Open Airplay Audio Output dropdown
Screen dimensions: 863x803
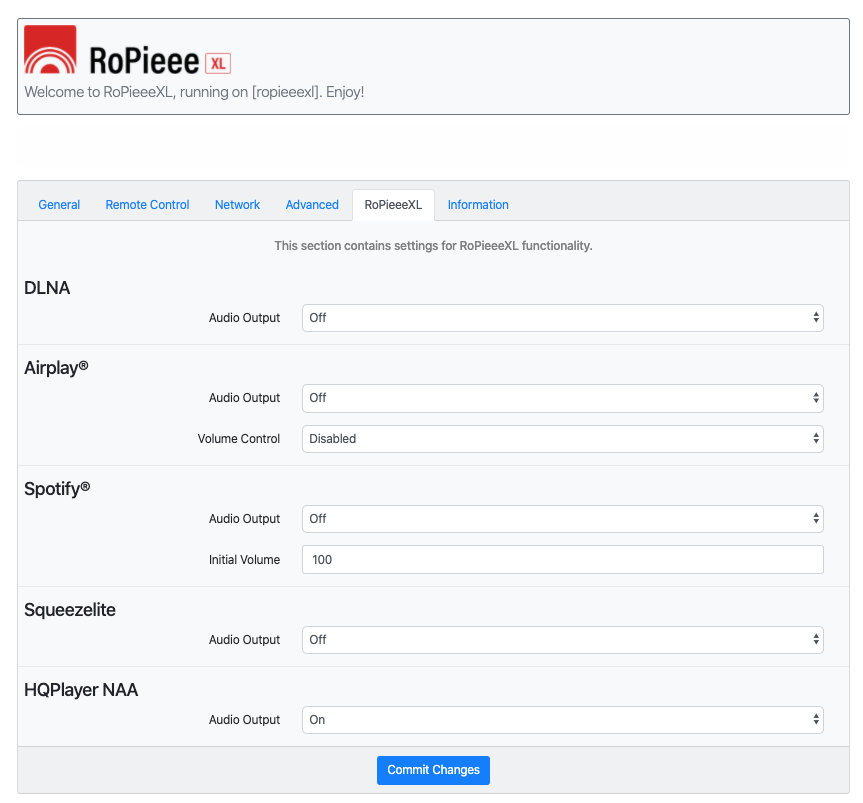point(562,398)
